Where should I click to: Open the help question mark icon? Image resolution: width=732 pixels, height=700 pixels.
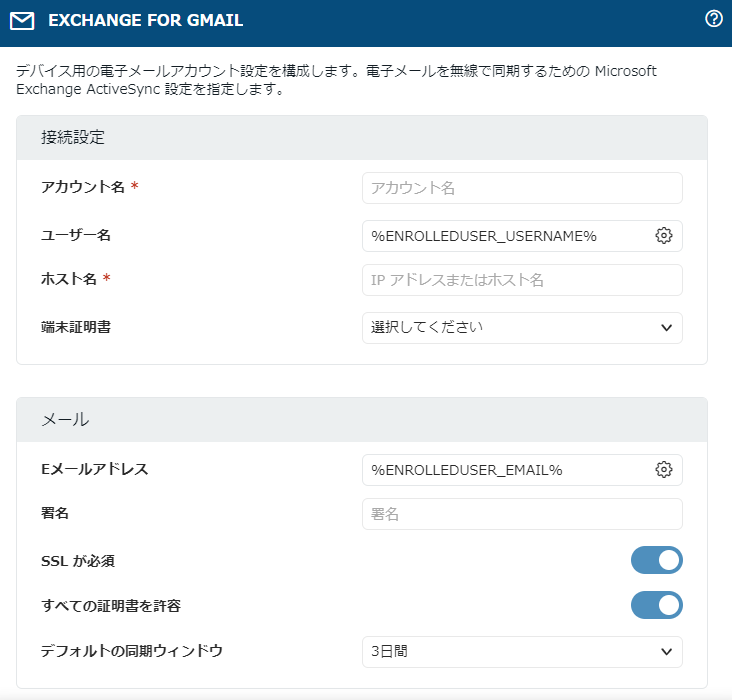click(713, 19)
